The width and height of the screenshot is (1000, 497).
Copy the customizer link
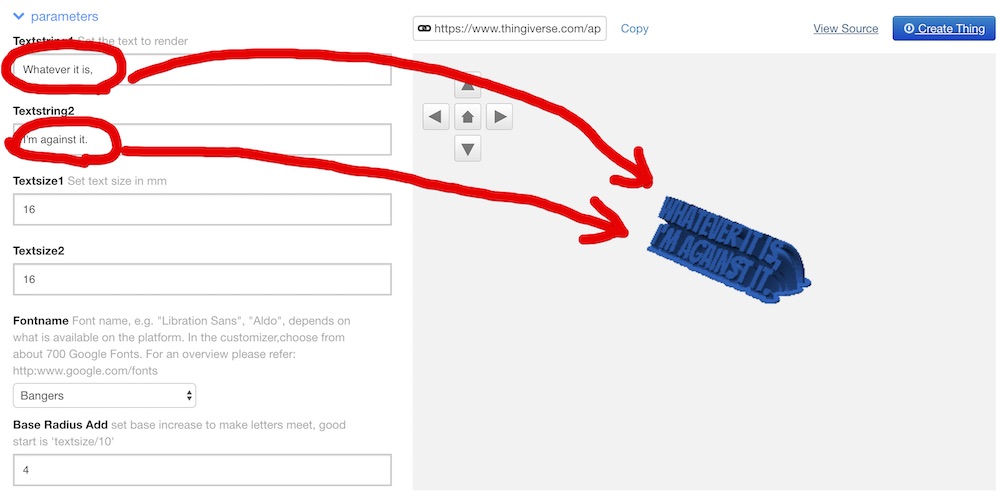coord(635,29)
